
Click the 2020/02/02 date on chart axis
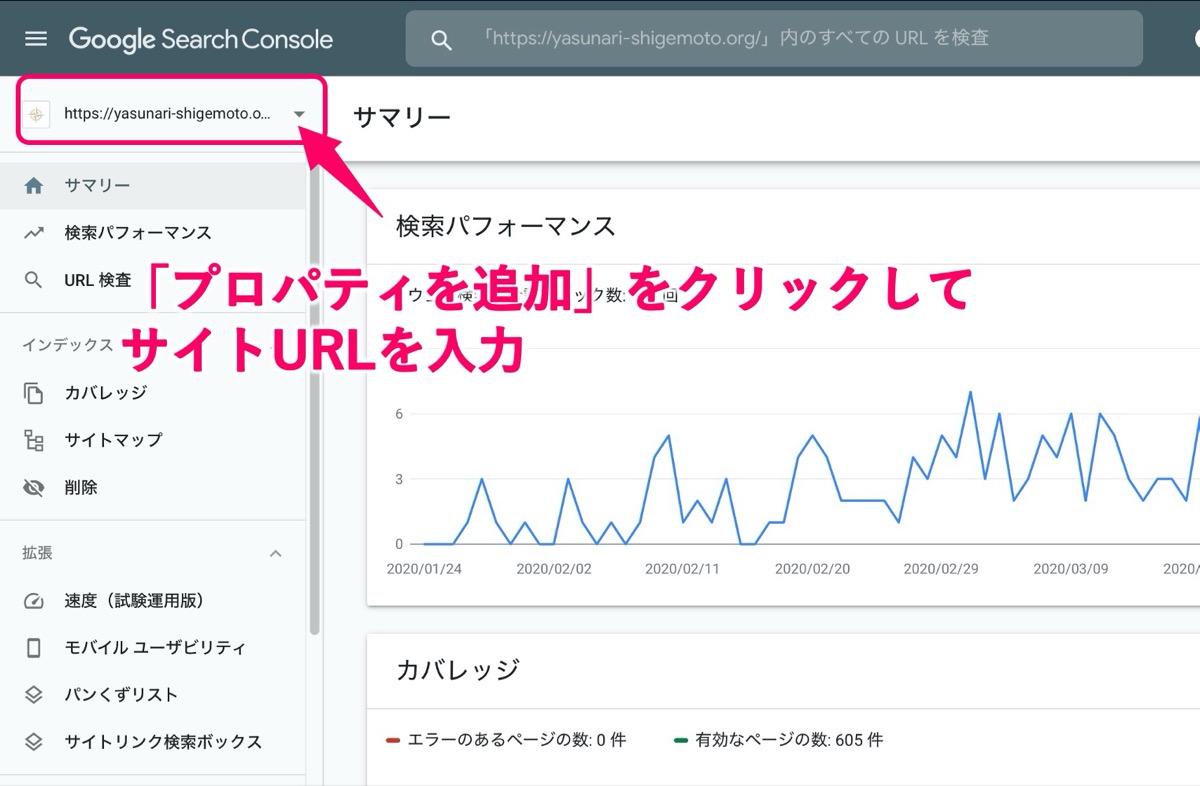click(554, 569)
